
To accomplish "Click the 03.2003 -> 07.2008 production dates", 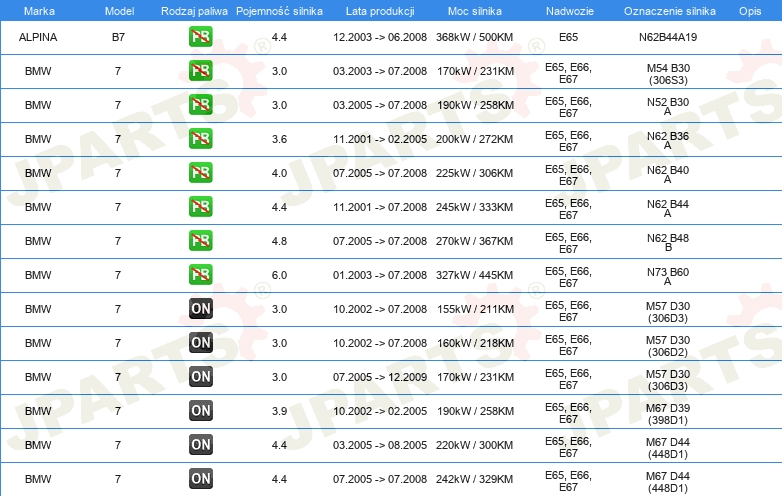I will point(380,71).
